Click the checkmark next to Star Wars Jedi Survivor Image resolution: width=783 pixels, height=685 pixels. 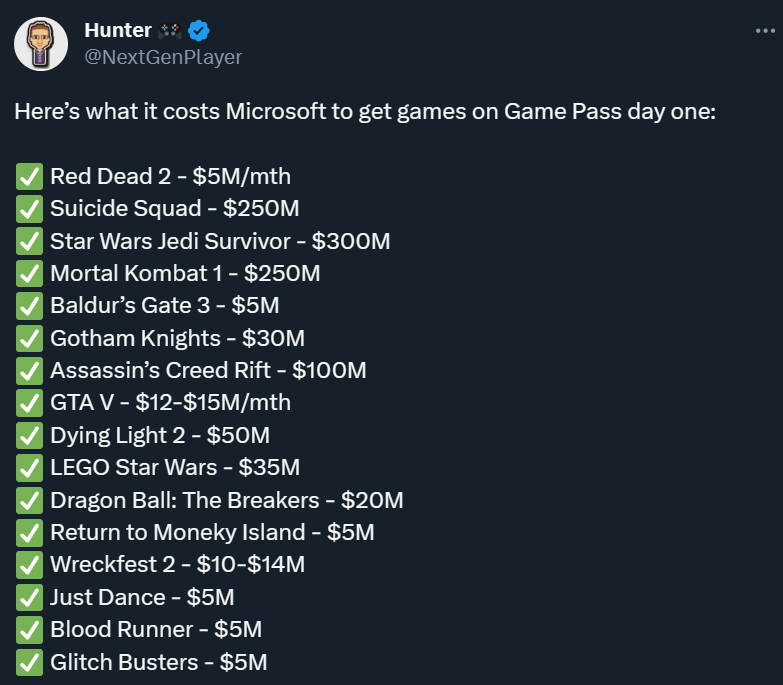29,241
